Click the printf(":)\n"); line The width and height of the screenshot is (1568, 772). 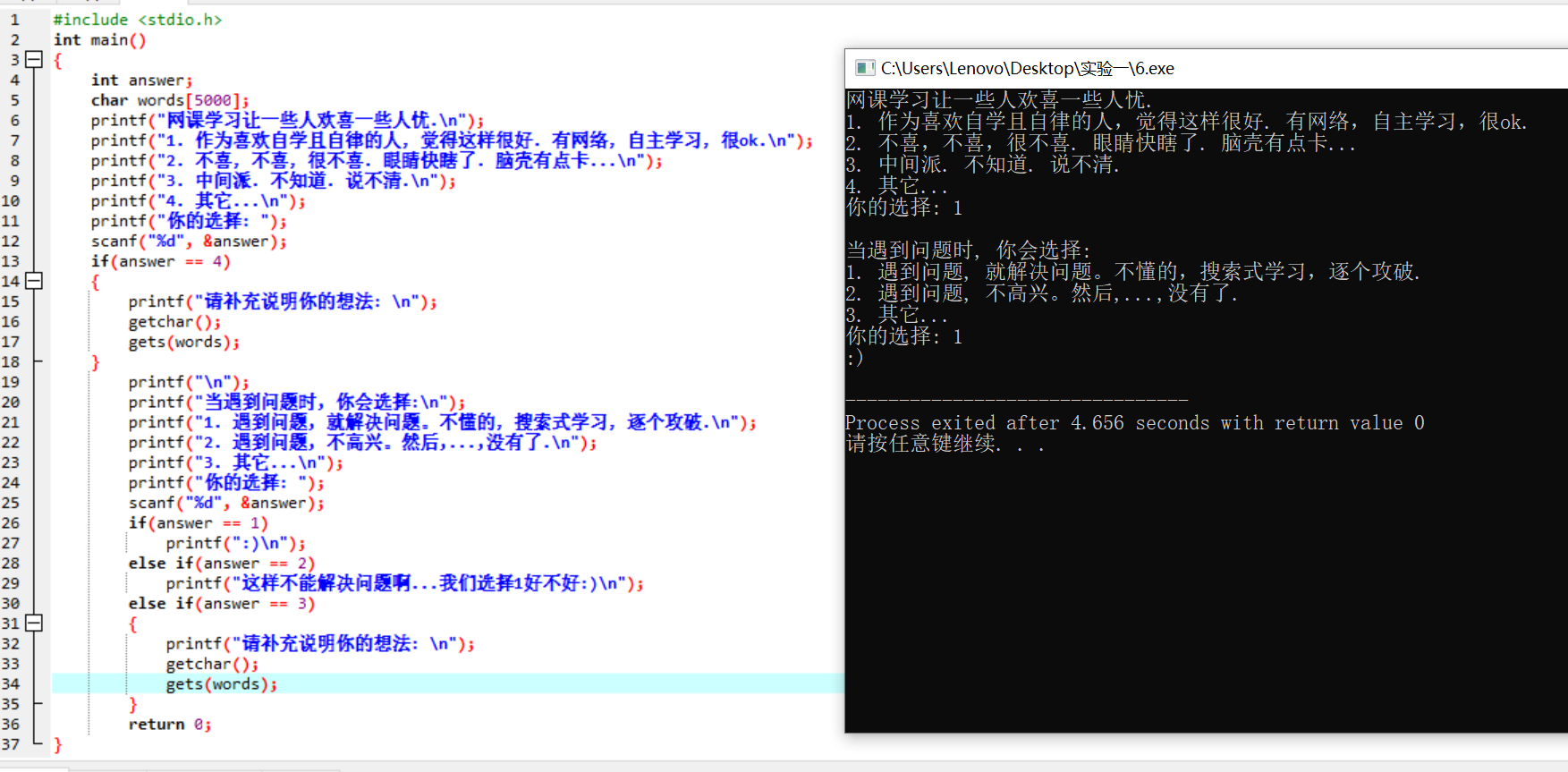point(236,543)
